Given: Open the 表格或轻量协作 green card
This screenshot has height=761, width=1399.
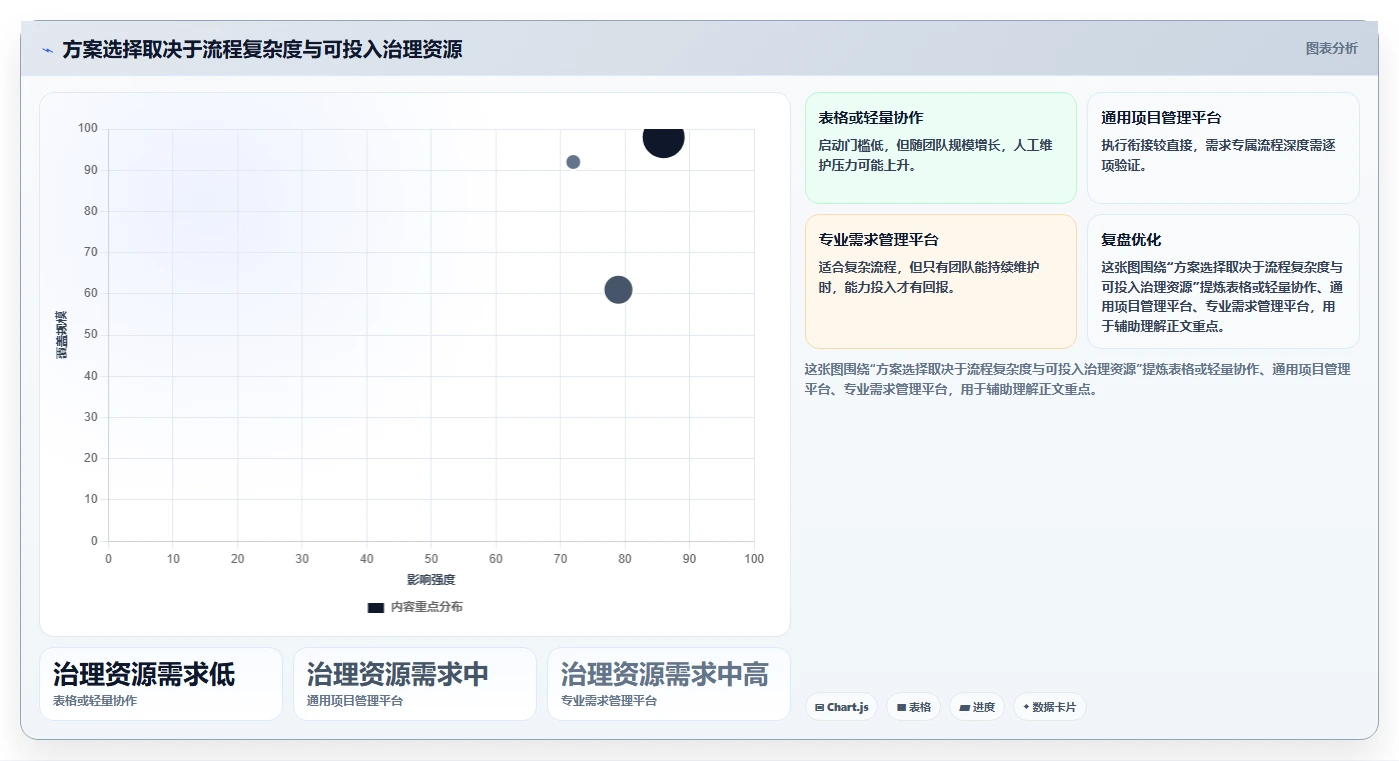Looking at the screenshot, I should pos(940,148).
